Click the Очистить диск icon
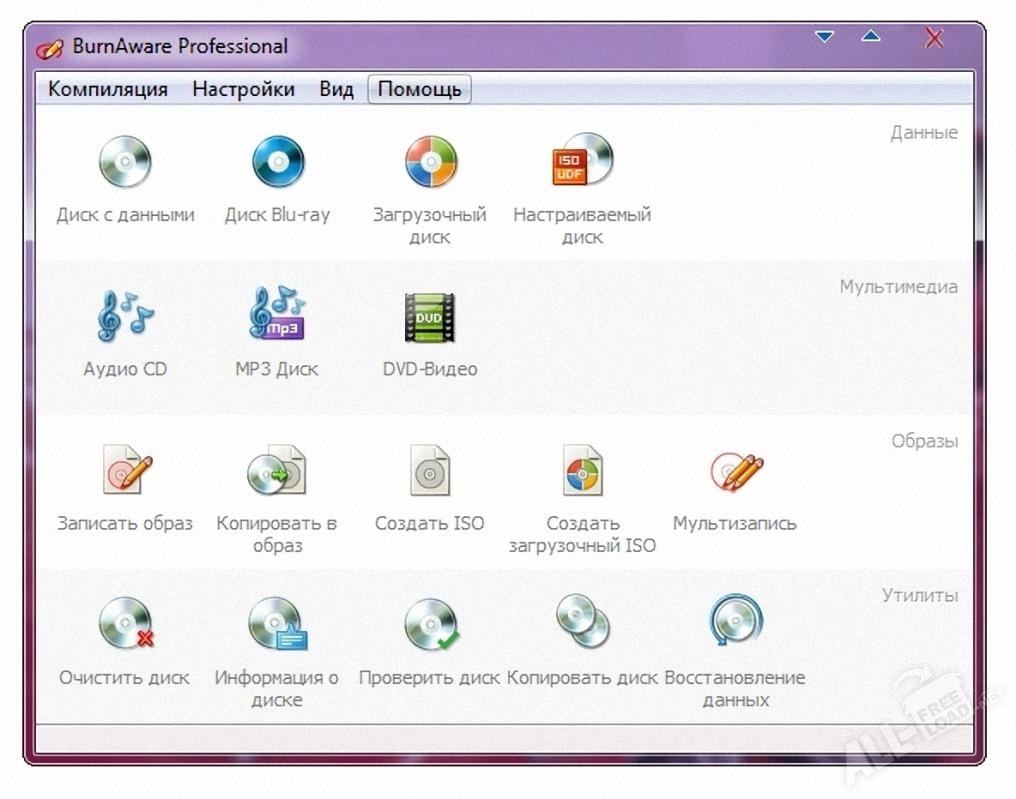The image size is (1016, 799). [x=125, y=625]
